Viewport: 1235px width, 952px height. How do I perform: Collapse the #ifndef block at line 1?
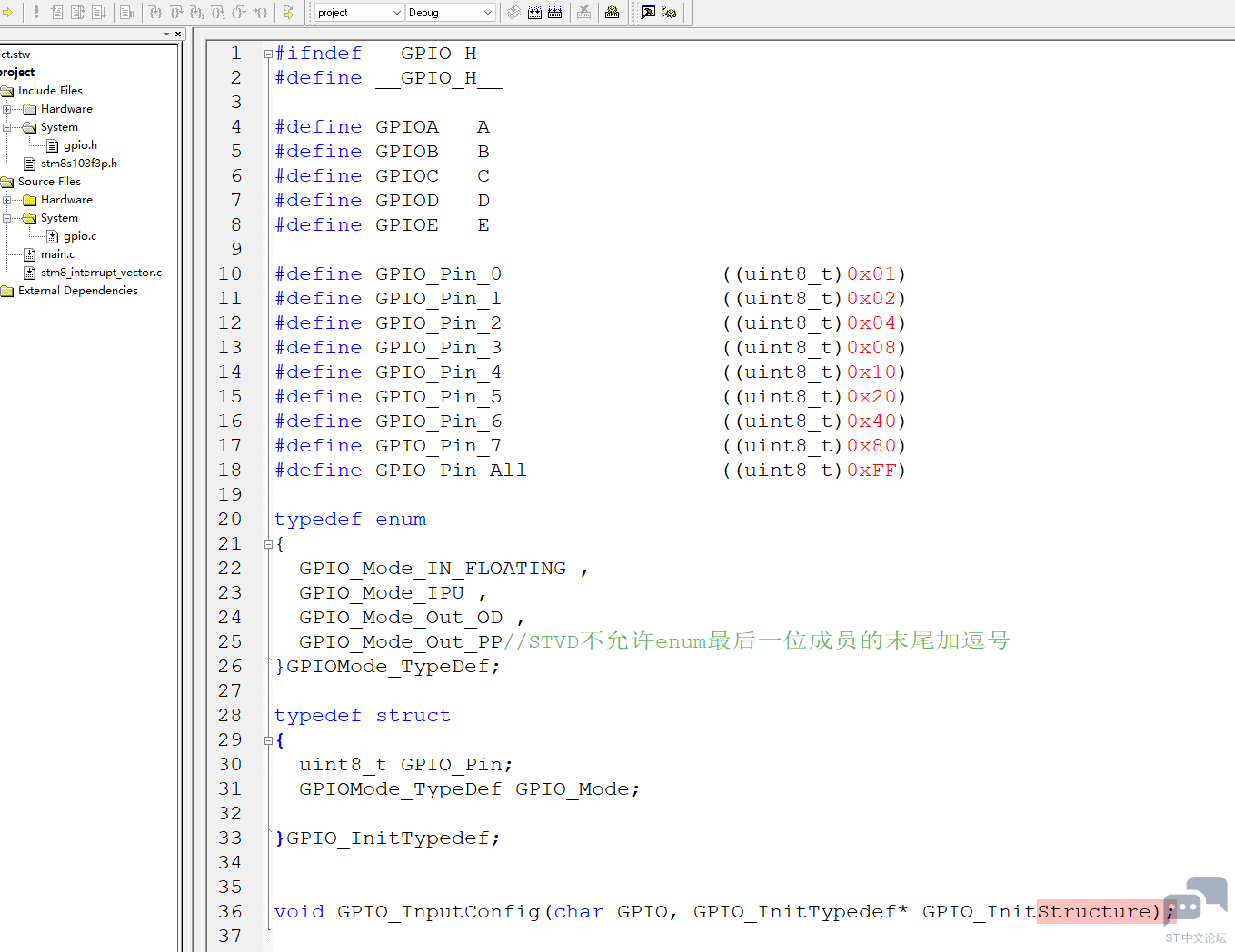268,55
